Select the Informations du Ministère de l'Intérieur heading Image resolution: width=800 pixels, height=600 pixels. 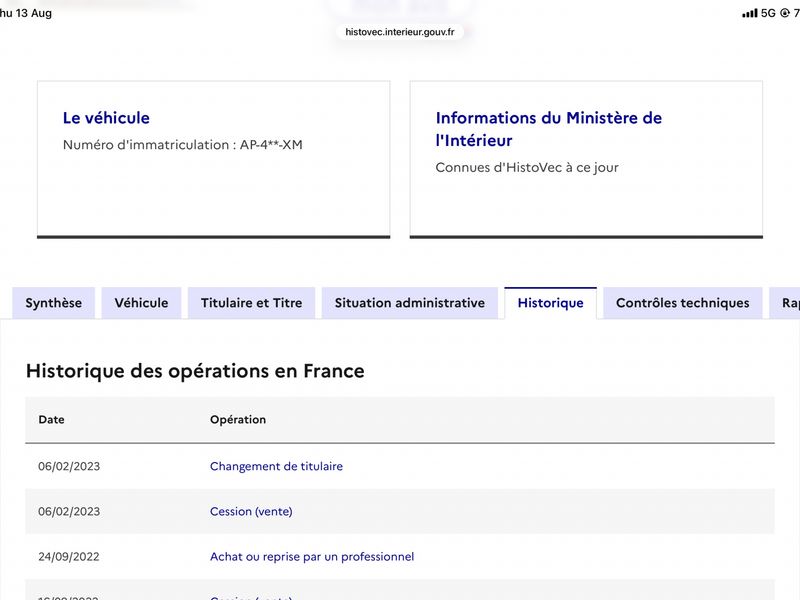[548, 129]
